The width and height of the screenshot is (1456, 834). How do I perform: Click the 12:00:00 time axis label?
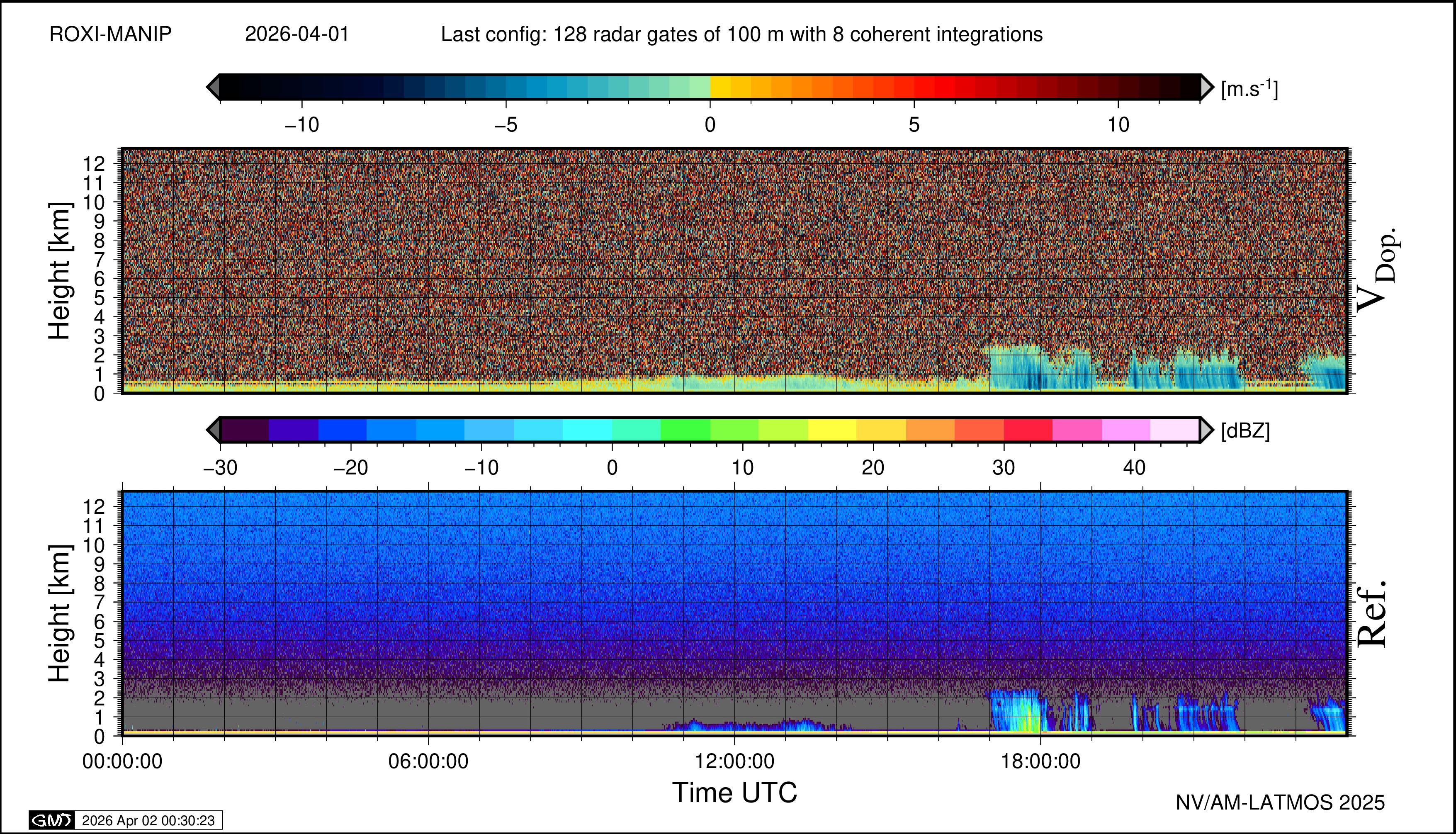tap(734, 761)
